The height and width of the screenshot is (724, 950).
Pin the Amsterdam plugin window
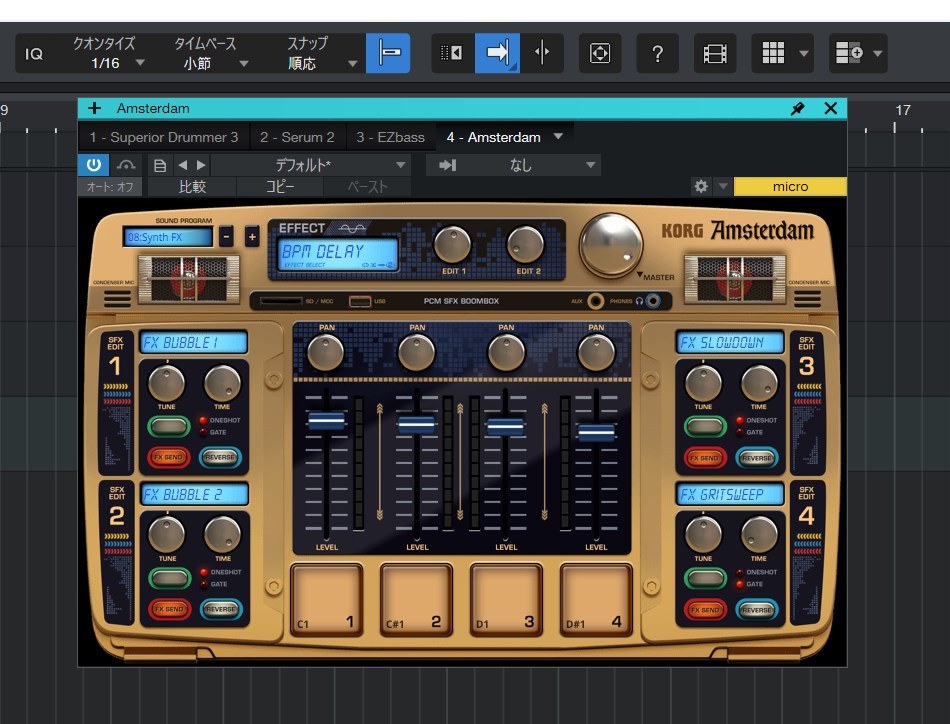[x=797, y=109]
